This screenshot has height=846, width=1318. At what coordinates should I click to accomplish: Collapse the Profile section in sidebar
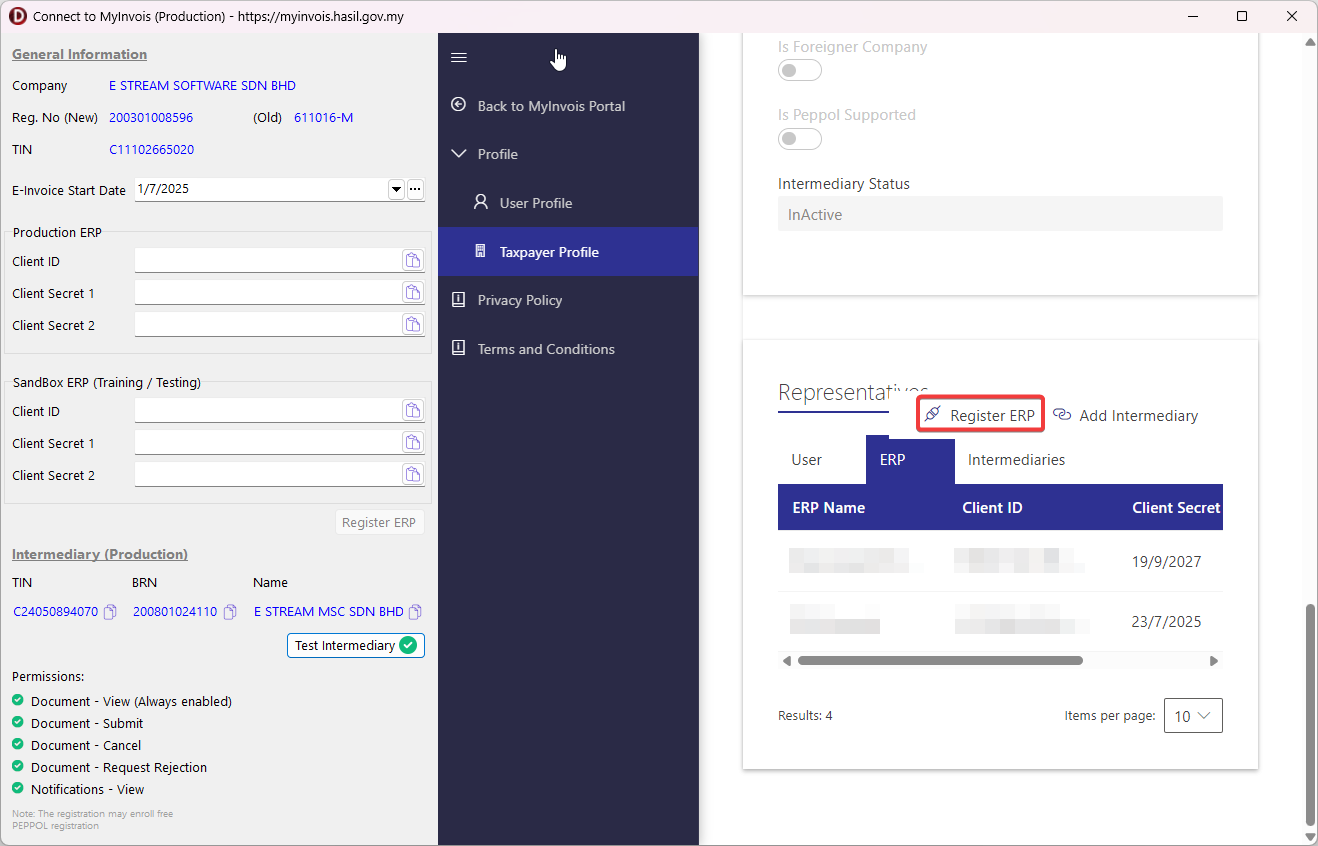(459, 154)
